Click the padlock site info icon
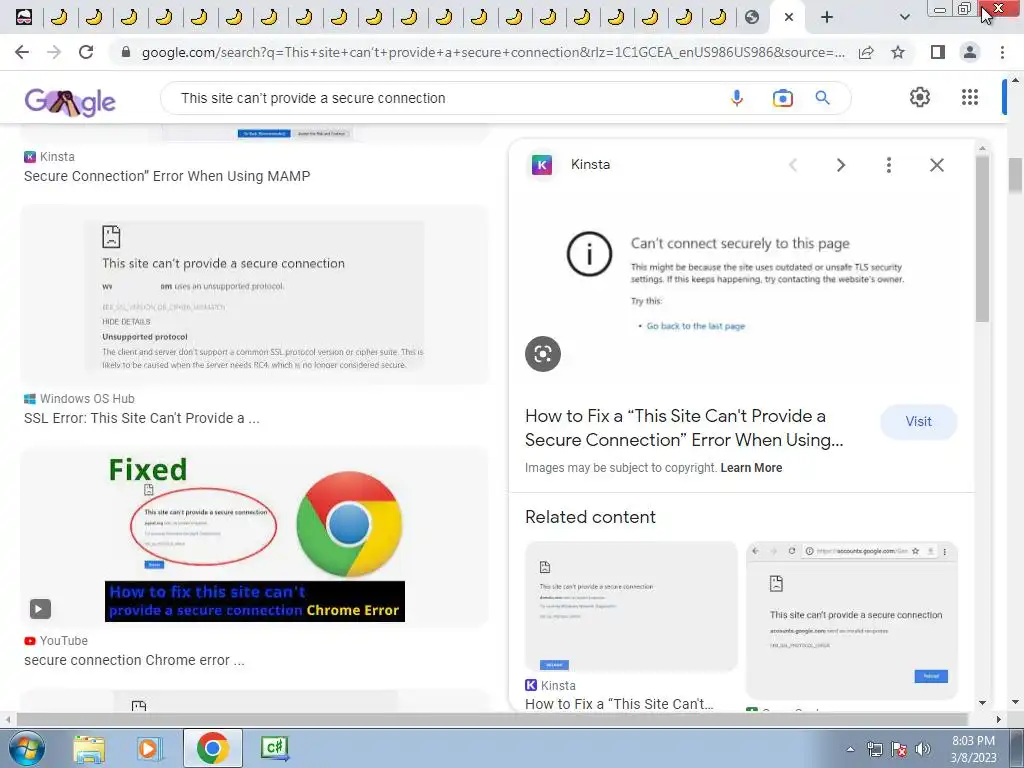 [126, 52]
